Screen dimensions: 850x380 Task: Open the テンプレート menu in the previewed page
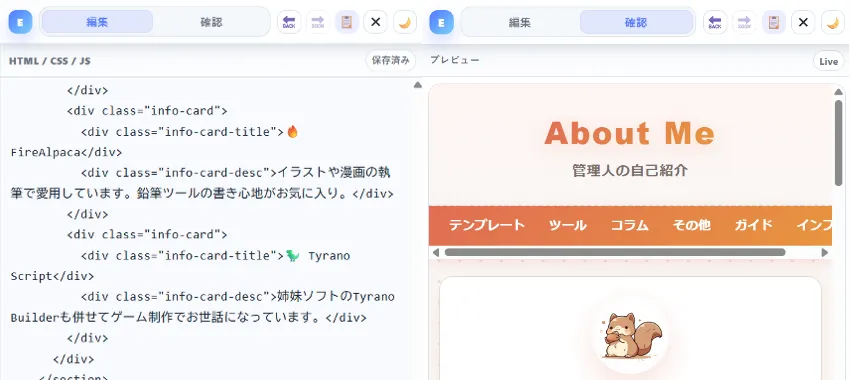pos(487,225)
